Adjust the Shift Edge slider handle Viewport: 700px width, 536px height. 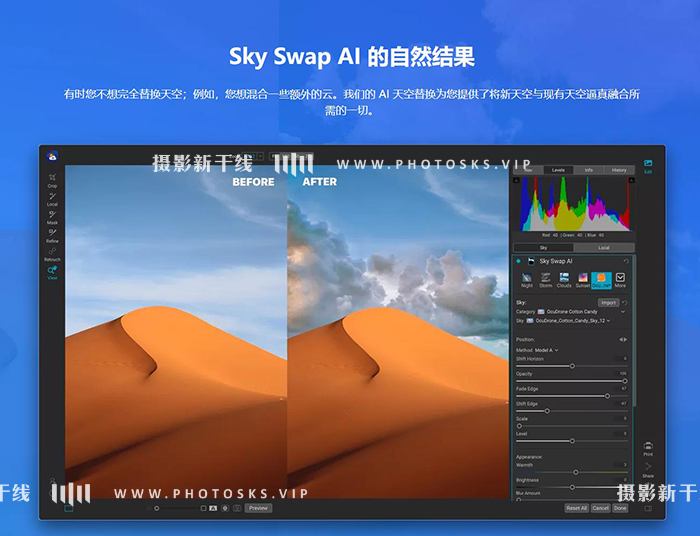[x=547, y=411]
